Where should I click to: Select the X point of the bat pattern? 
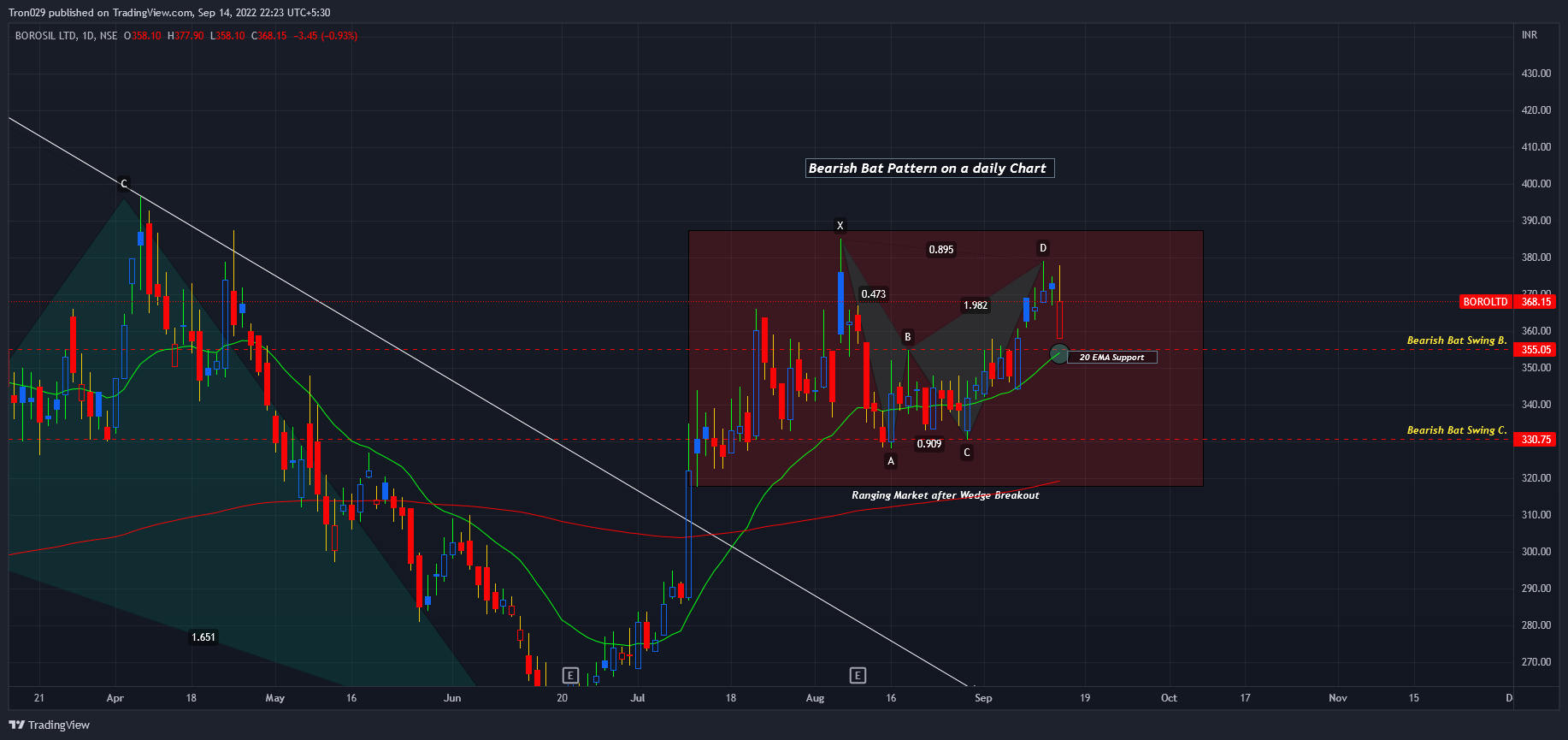[840, 226]
